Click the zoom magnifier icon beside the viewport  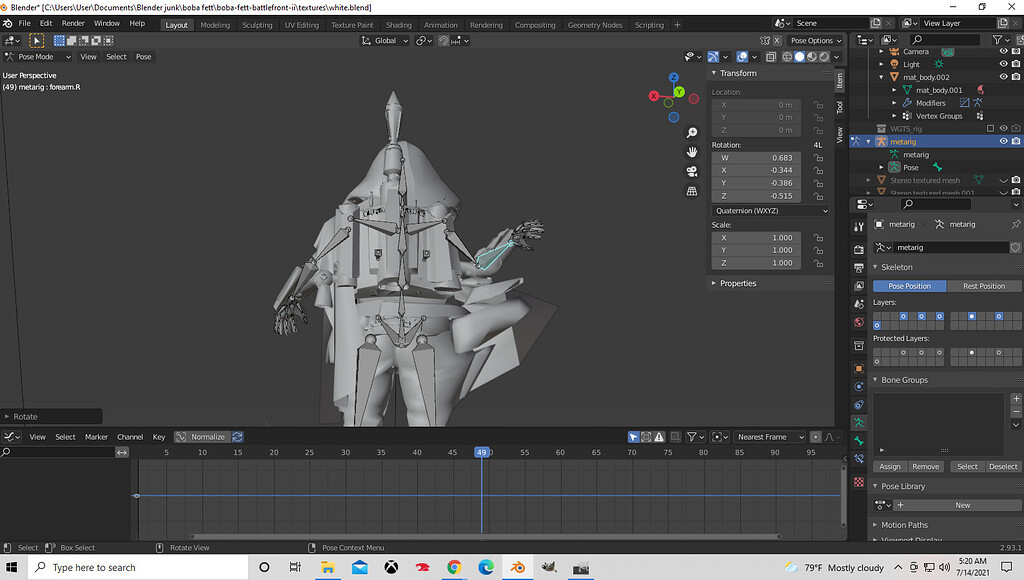[691, 133]
